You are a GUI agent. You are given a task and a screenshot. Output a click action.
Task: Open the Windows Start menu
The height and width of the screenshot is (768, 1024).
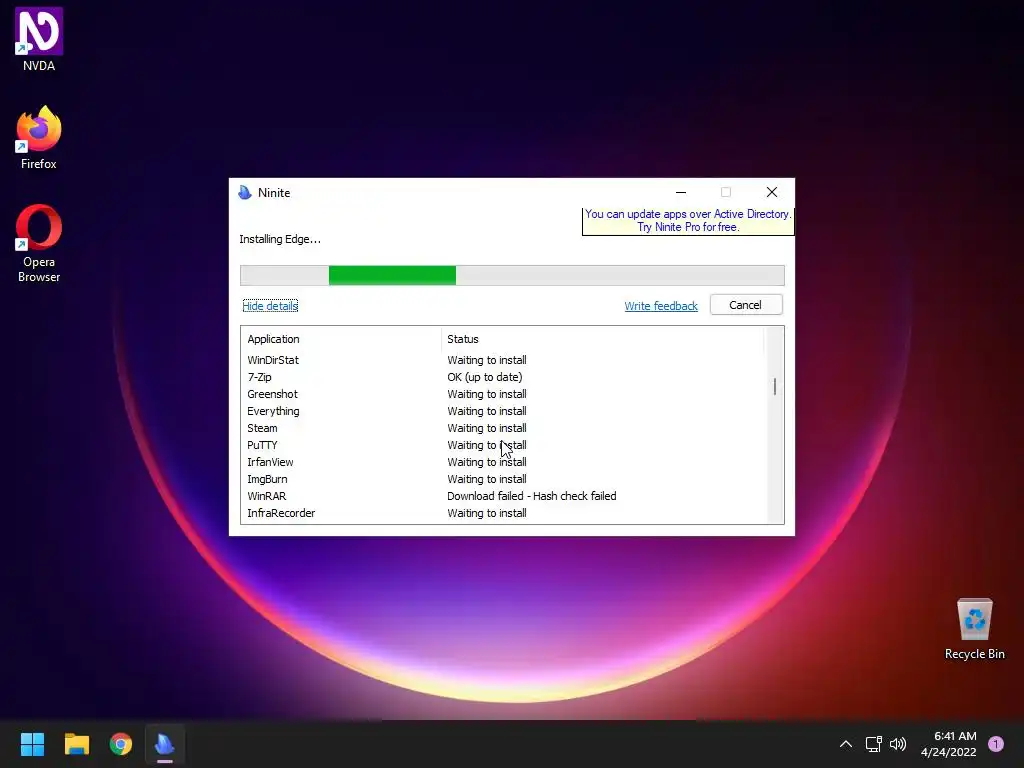(32, 744)
